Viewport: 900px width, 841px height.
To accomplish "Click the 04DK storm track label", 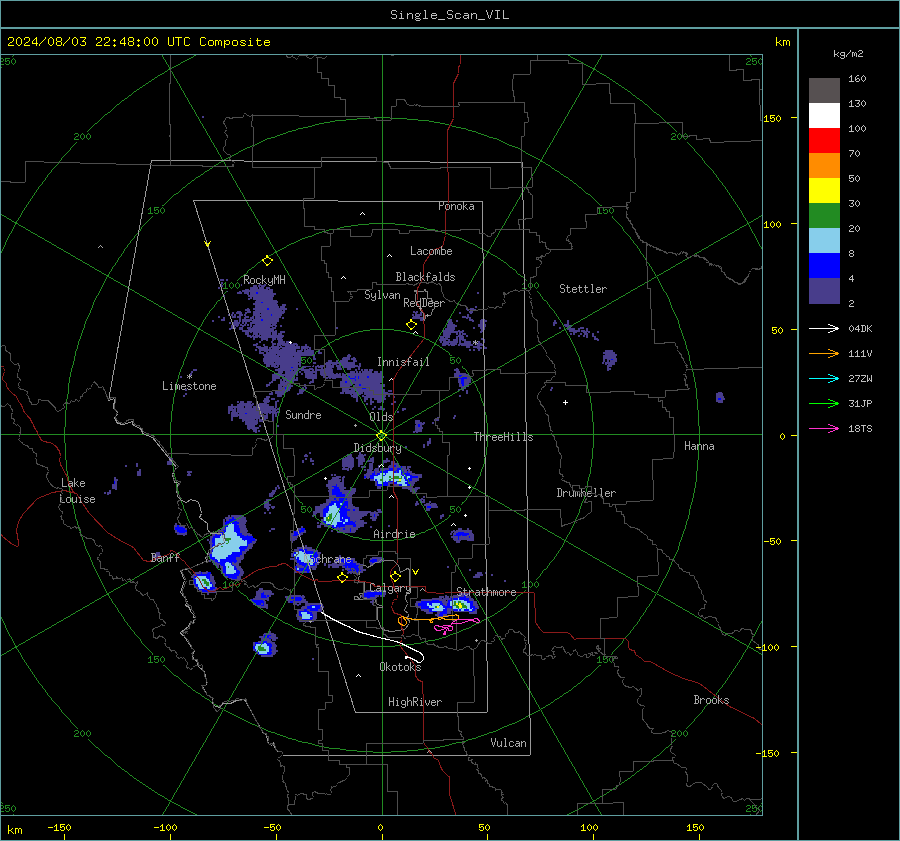I will [860, 329].
